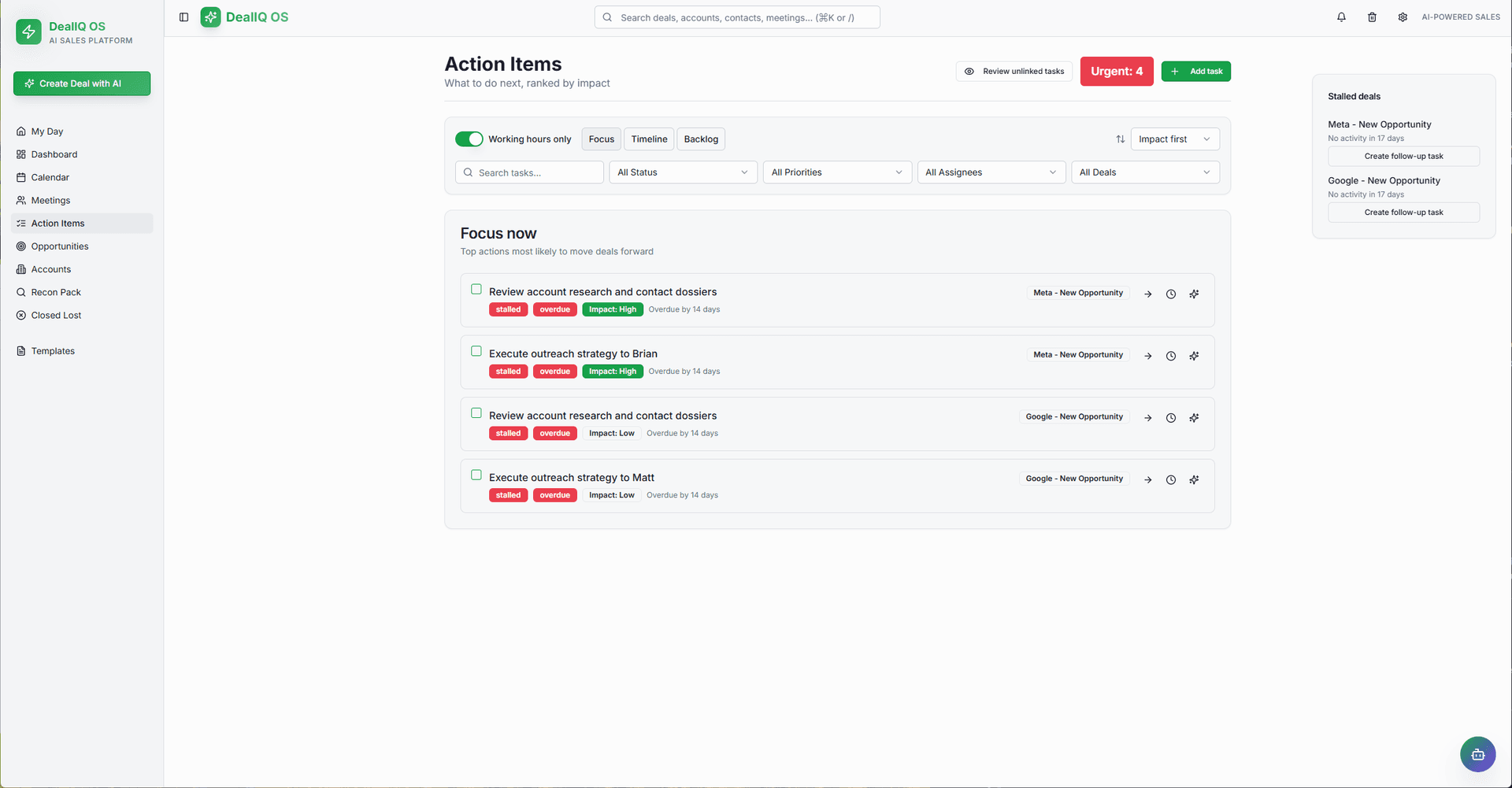Disable the Working hours only toggle
The height and width of the screenshot is (788, 1512).
pyautogui.click(x=469, y=139)
